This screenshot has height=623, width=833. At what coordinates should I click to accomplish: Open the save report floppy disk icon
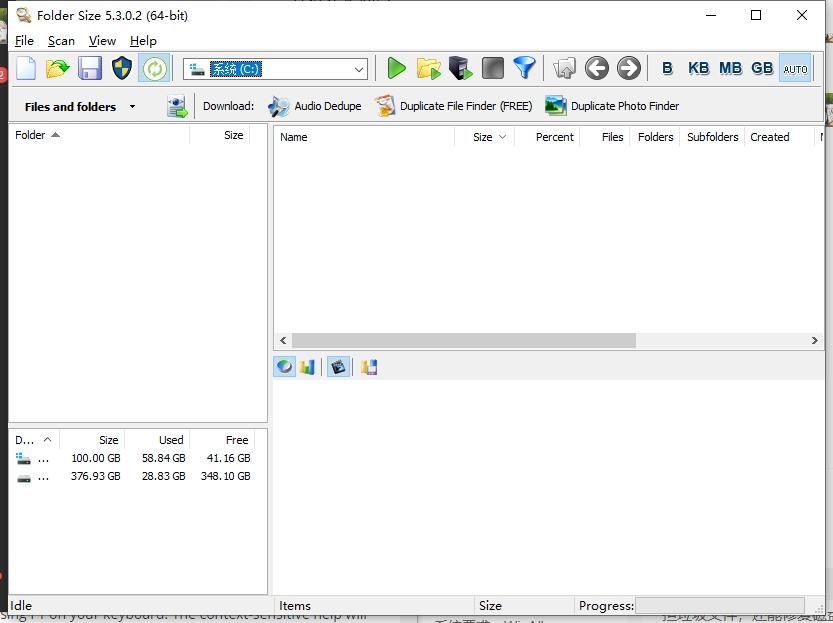pyautogui.click(x=91, y=68)
